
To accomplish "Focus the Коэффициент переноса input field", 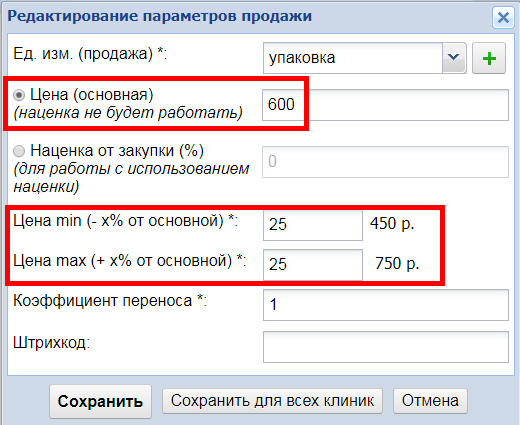I will coord(386,305).
